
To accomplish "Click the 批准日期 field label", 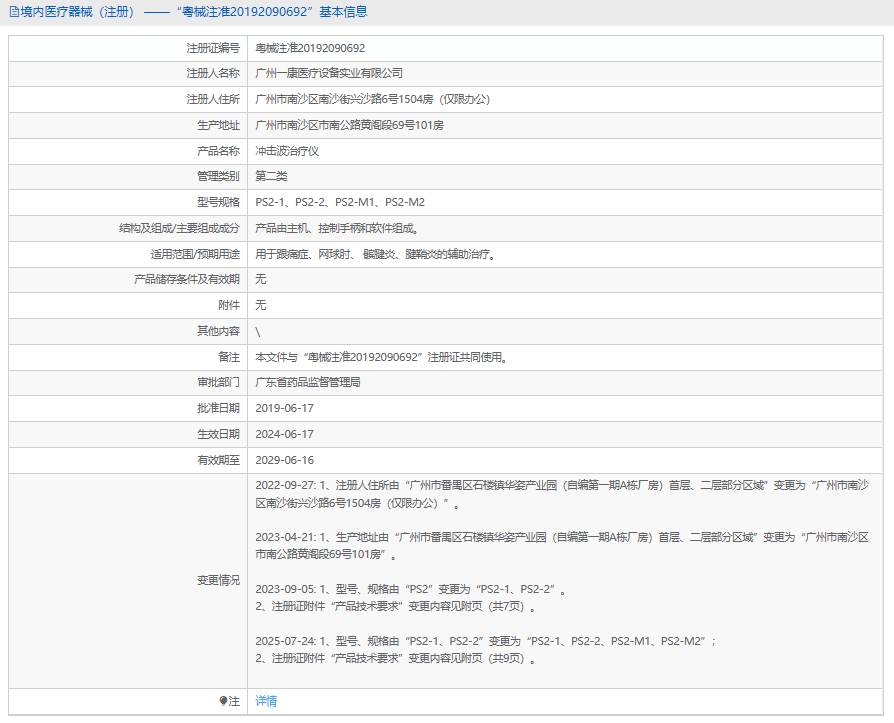I will 218,408.
